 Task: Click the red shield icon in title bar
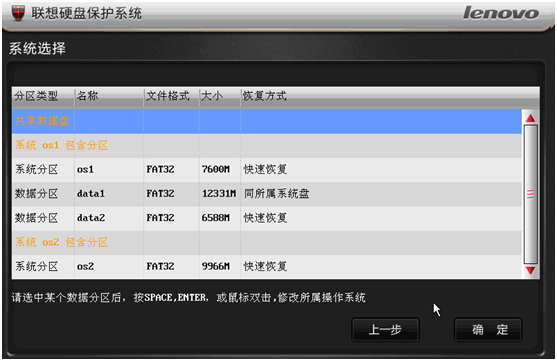point(18,13)
